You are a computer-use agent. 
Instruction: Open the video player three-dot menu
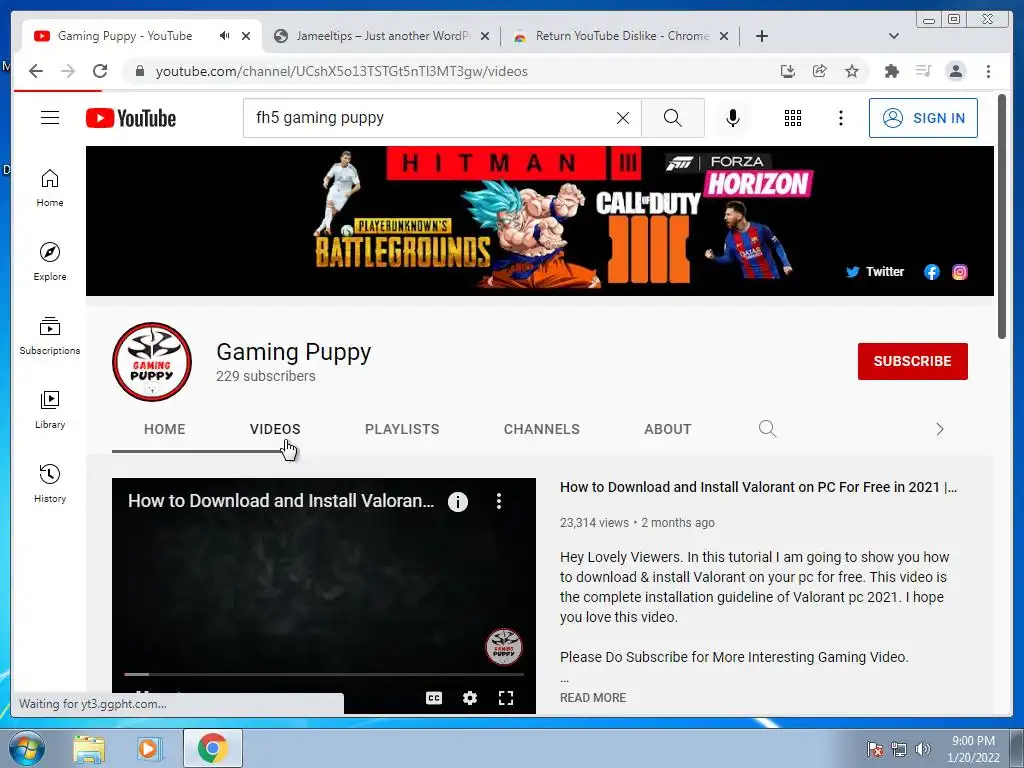point(499,501)
